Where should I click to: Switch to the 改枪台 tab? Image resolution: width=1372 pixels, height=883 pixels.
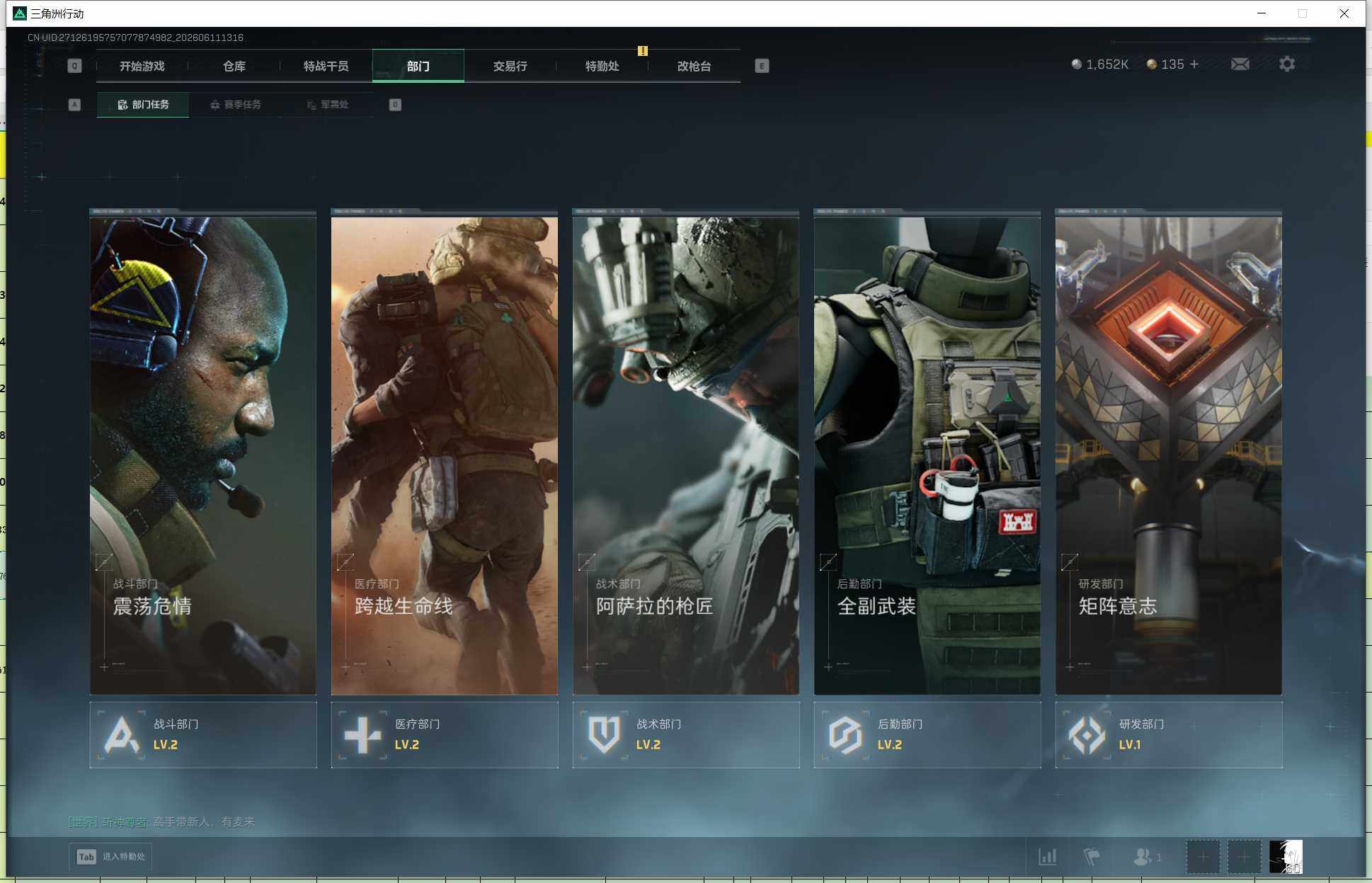[694, 66]
